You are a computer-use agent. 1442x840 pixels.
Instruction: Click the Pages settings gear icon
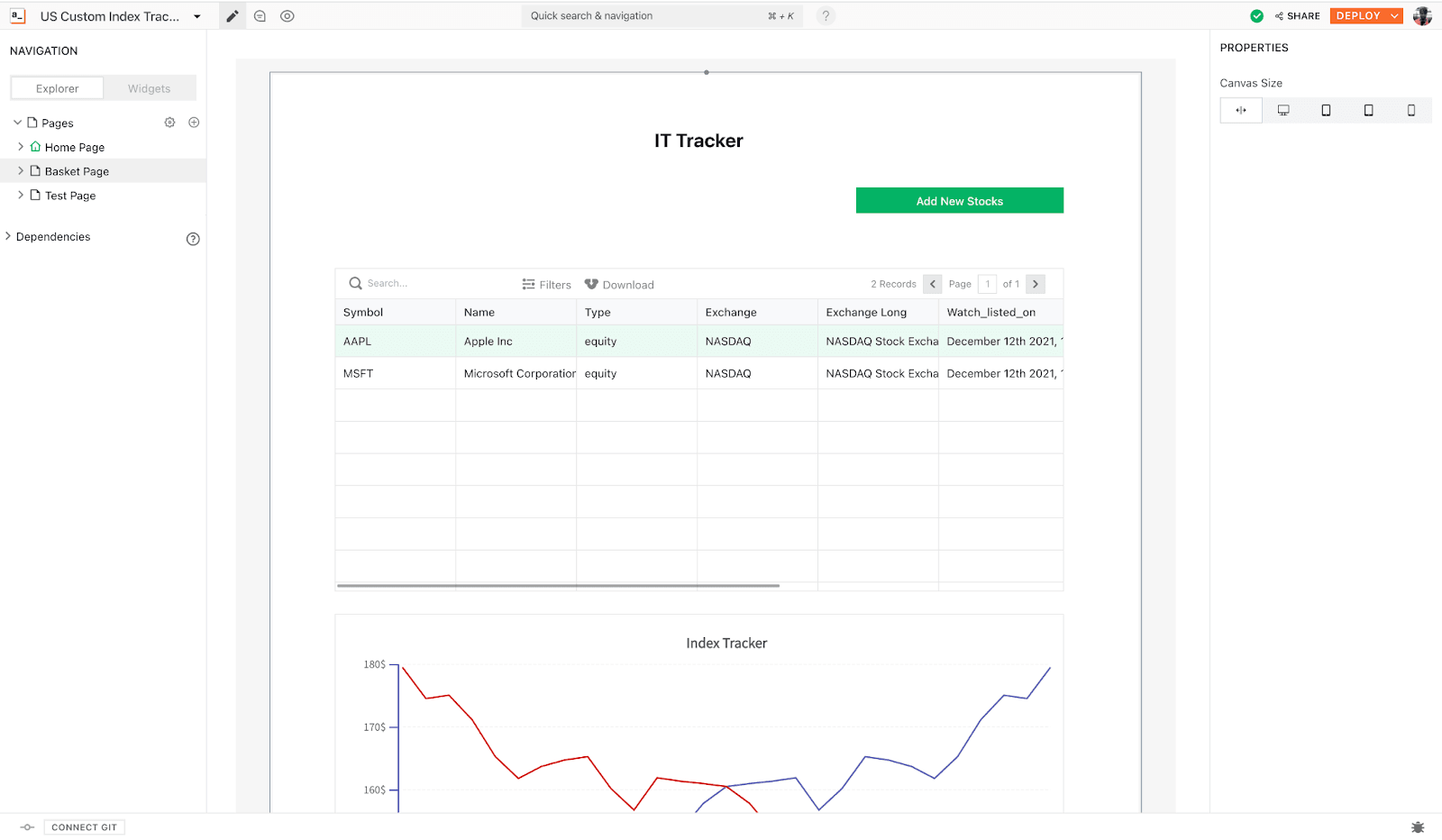pyautogui.click(x=169, y=123)
